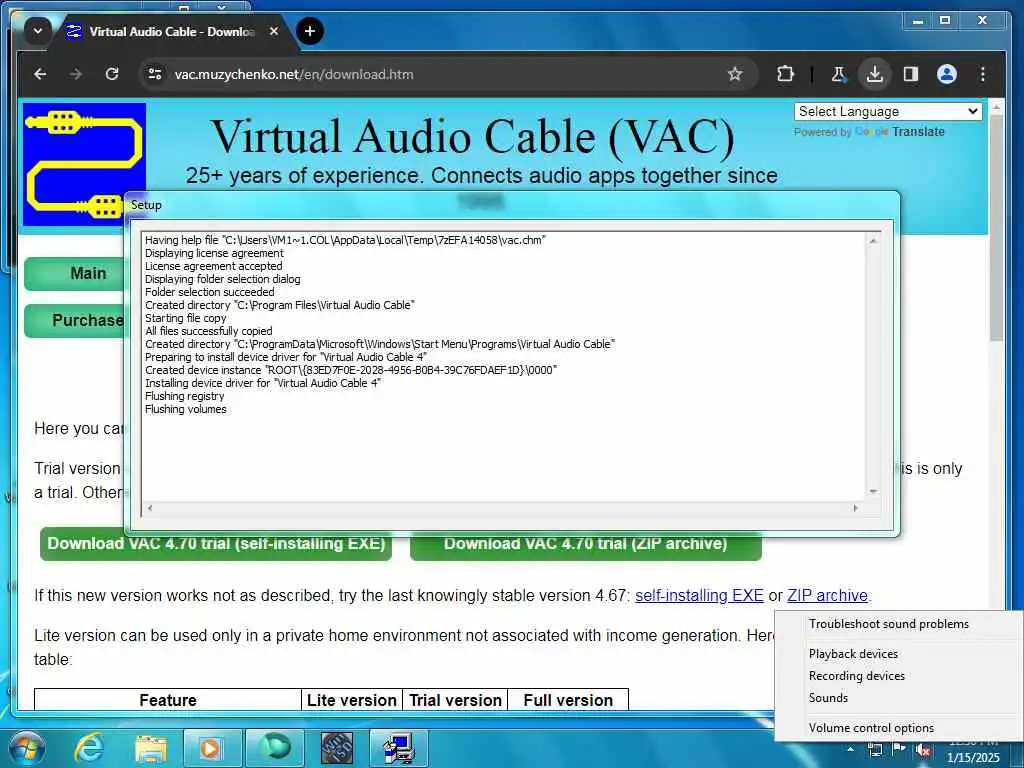
Task: Reload the VAC download page
Action: point(112,74)
